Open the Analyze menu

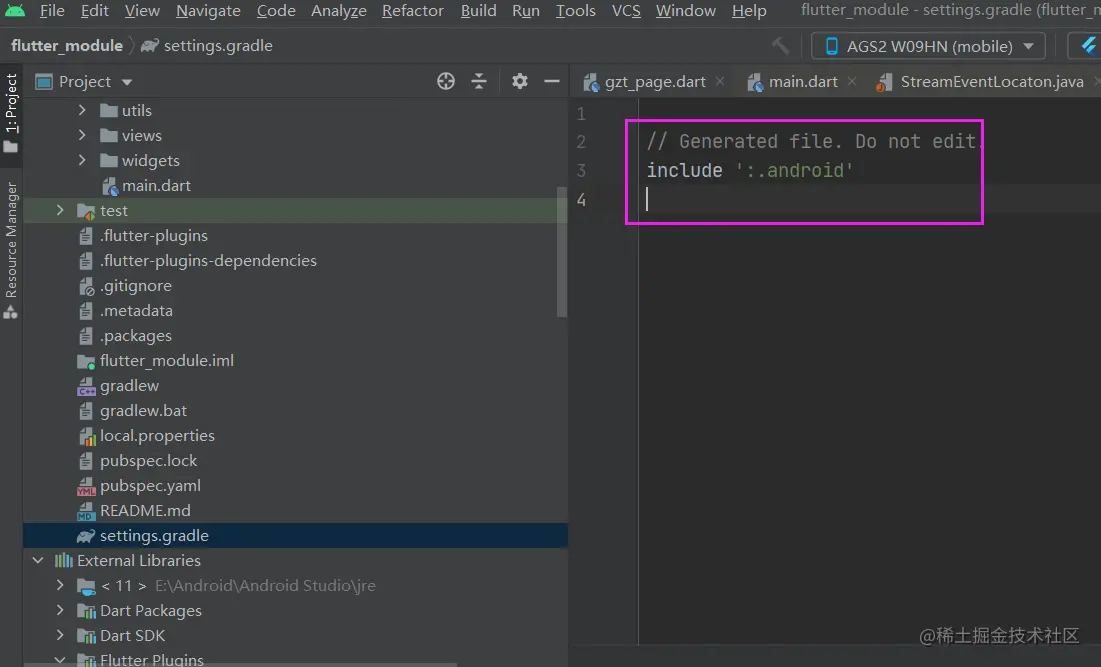[x=338, y=11]
